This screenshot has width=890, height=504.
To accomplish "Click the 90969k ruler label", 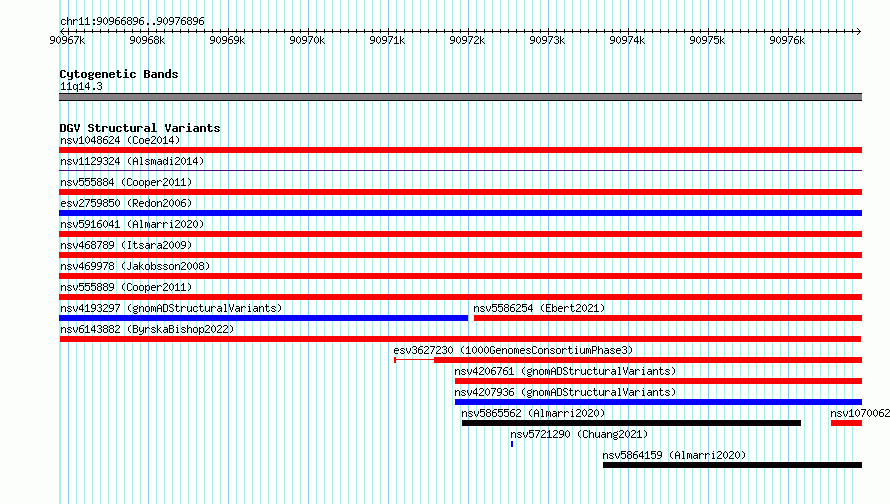I will click(x=227, y=40).
